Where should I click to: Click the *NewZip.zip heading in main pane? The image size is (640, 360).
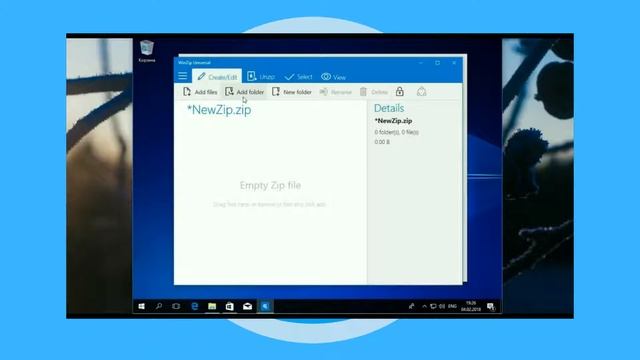pos(219,110)
